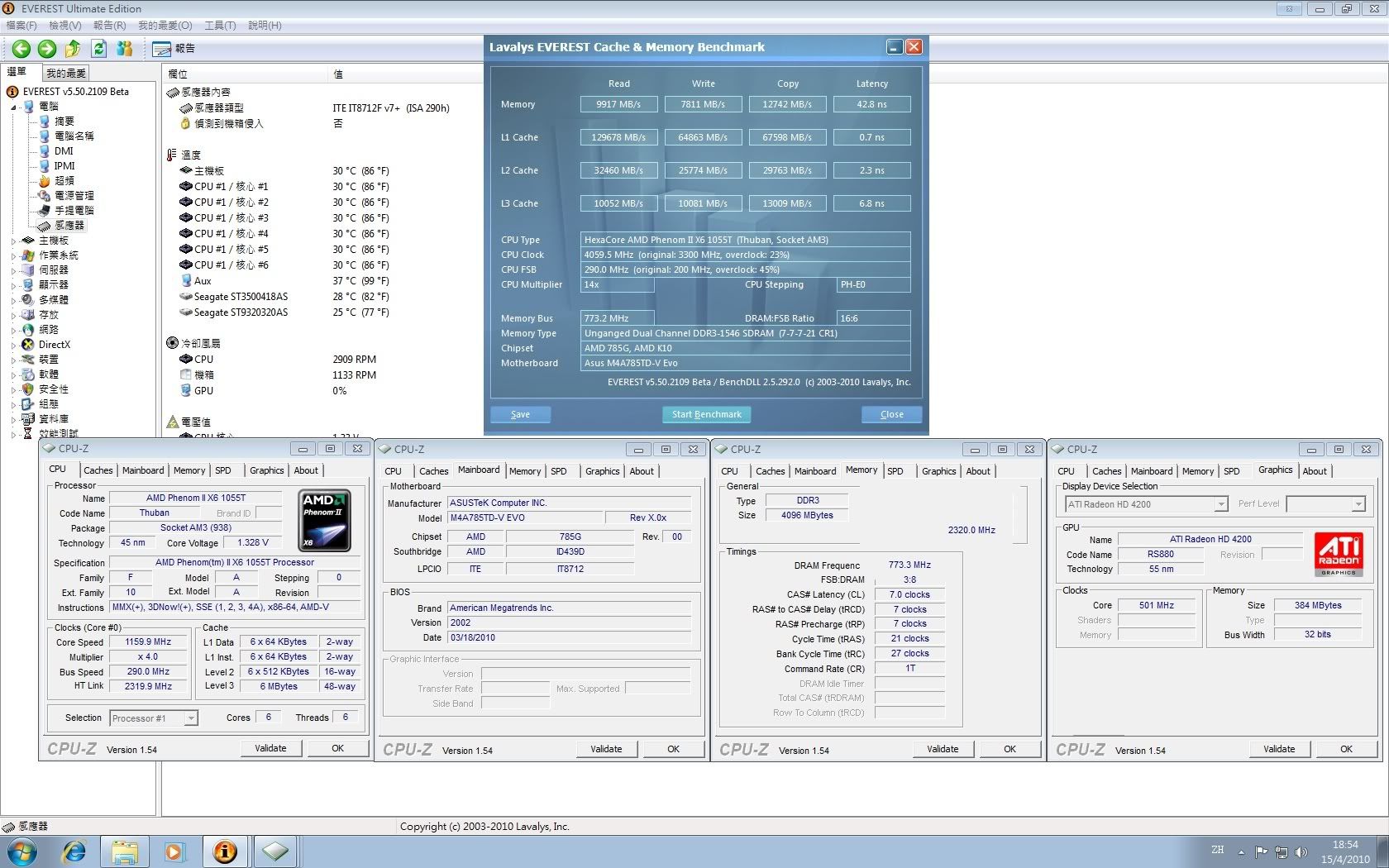
Task: Open the 報告 report toolbar button
Action: pos(174,49)
